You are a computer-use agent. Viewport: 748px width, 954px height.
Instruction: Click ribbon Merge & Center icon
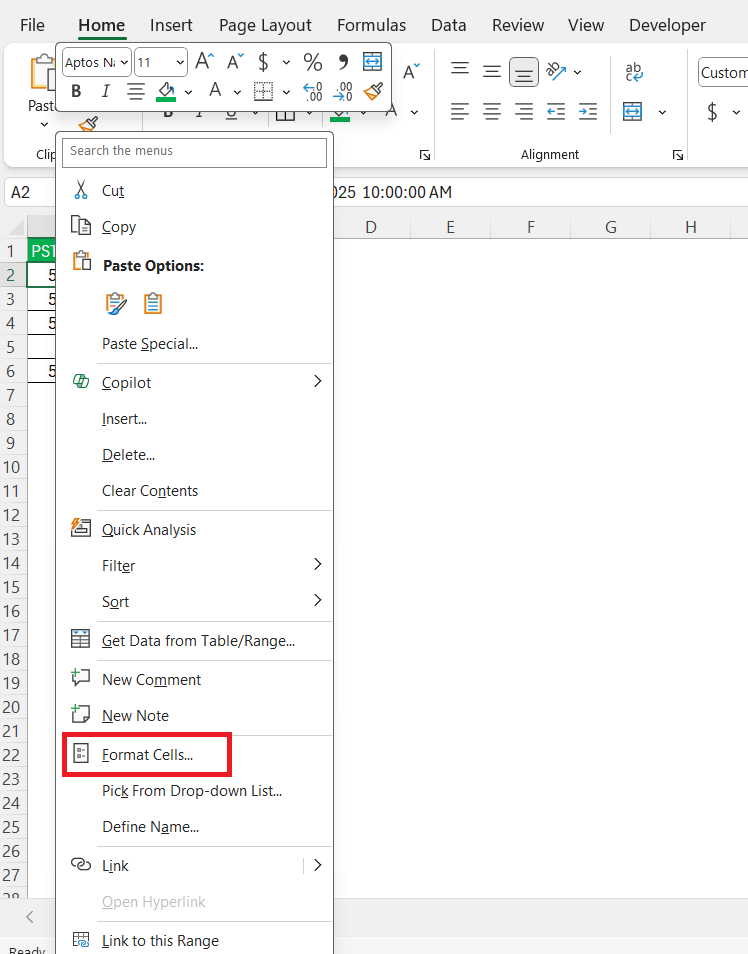[x=632, y=111]
